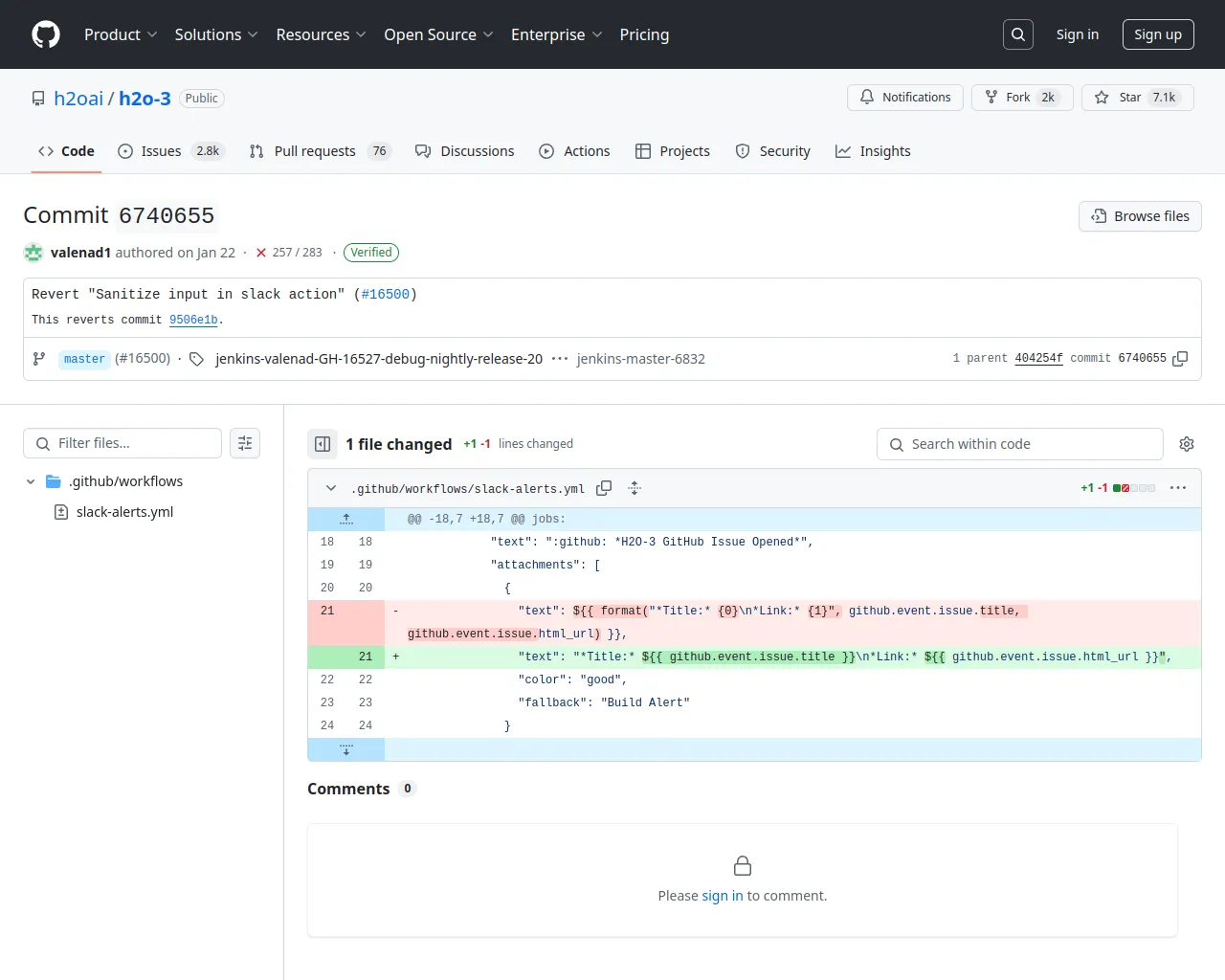Image resolution: width=1225 pixels, height=980 pixels.
Task: Open more options menu for slack-alerts.yml
Action: click(1178, 488)
